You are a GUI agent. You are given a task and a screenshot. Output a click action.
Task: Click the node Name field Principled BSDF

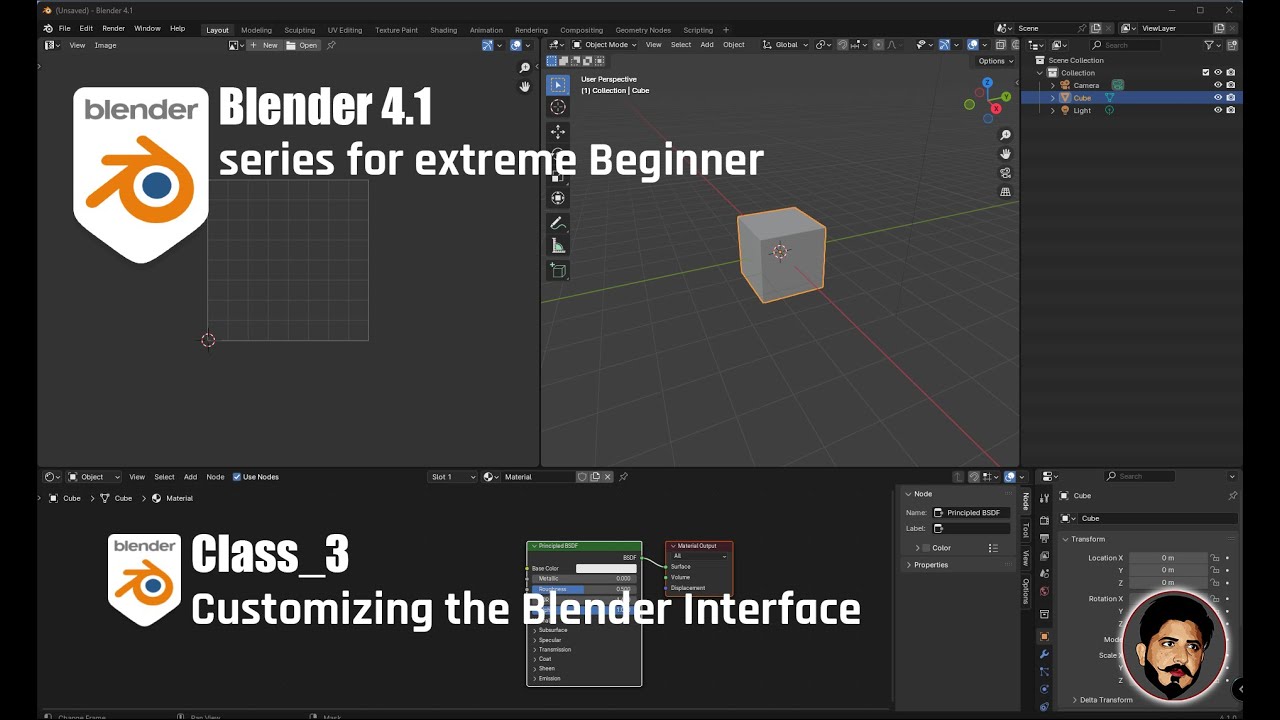pyautogui.click(x=971, y=513)
